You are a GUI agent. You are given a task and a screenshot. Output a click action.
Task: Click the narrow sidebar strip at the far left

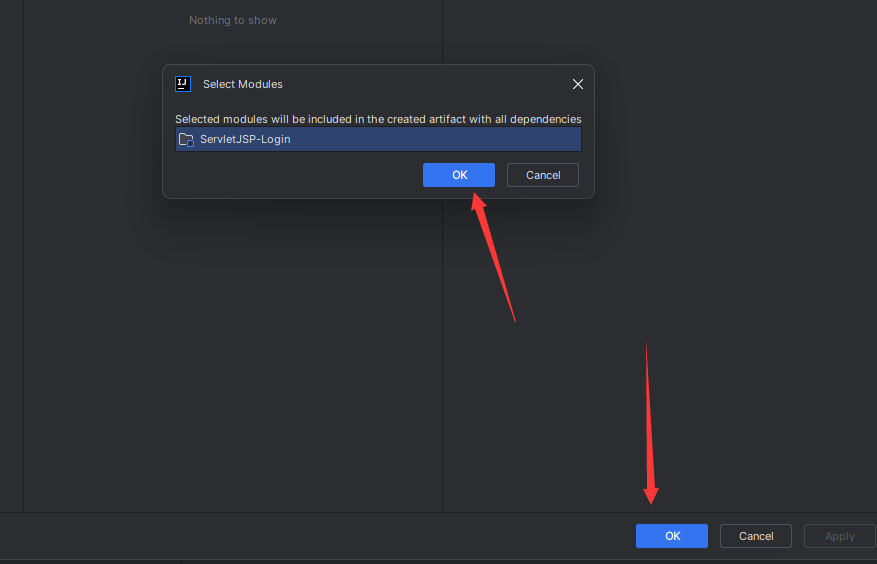11,300
